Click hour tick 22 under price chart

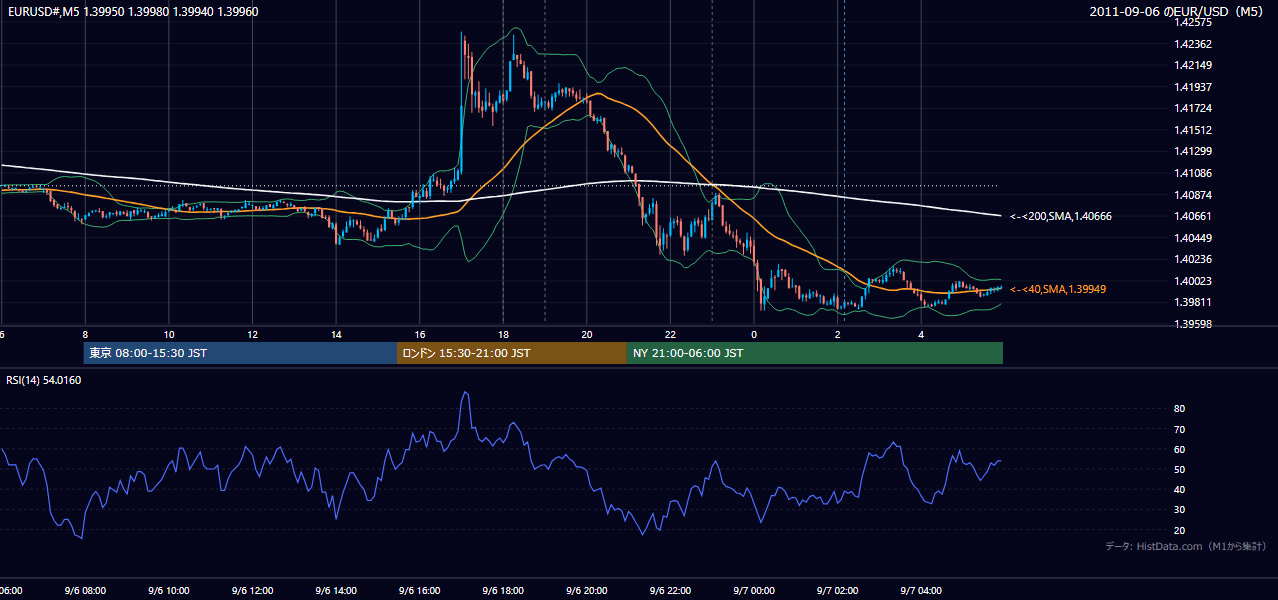point(670,334)
